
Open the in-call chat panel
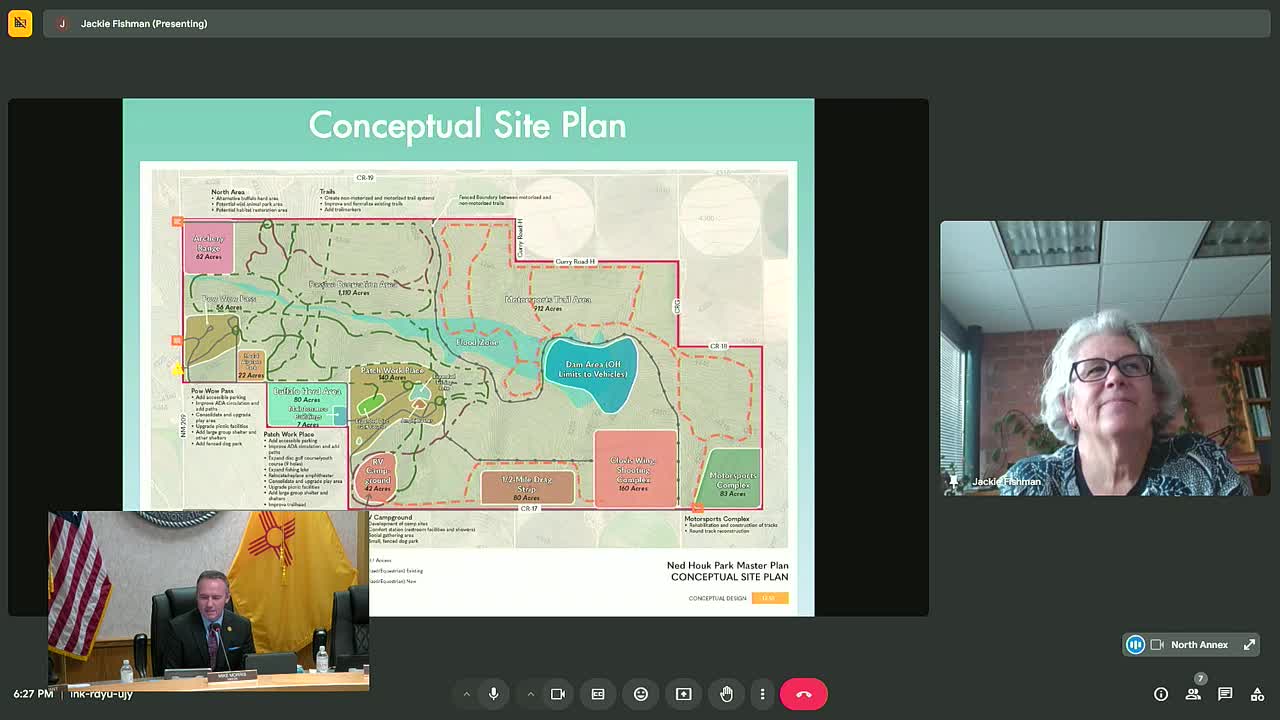tap(1224, 693)
